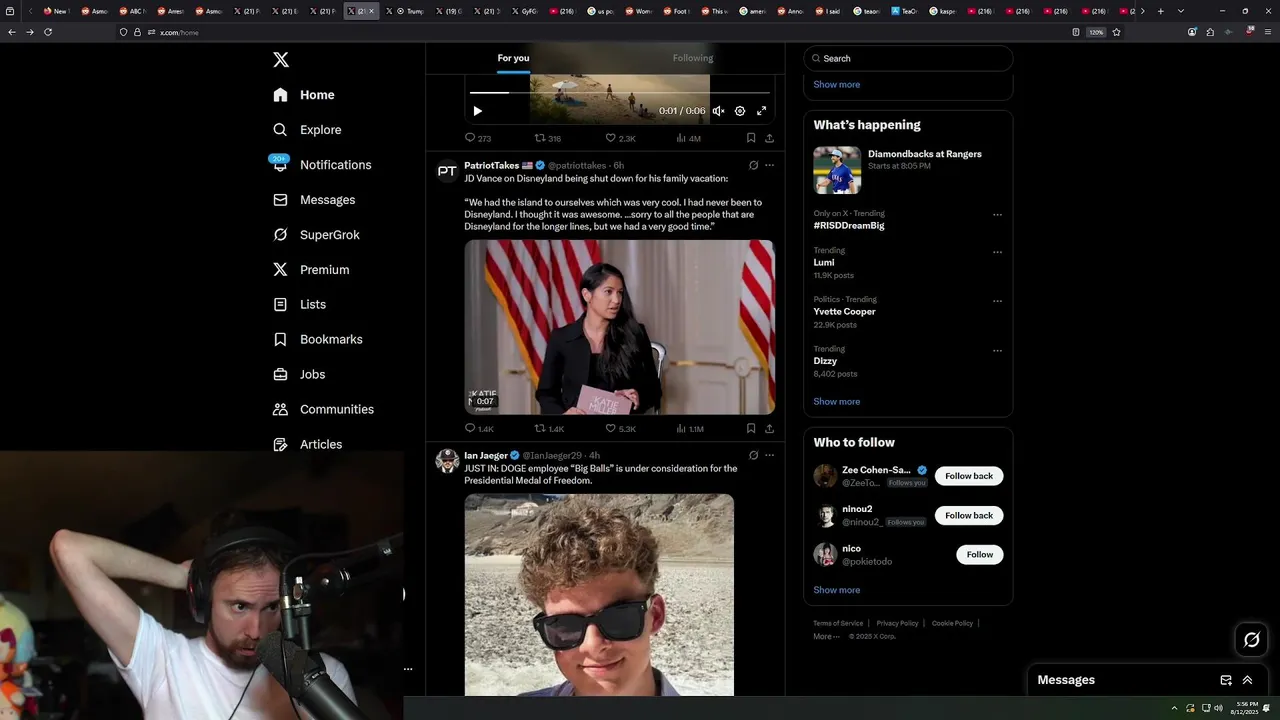Screen dimensions: 1280x720
Task: Reply to the post with 273 replies
Action: pos(478,138)
